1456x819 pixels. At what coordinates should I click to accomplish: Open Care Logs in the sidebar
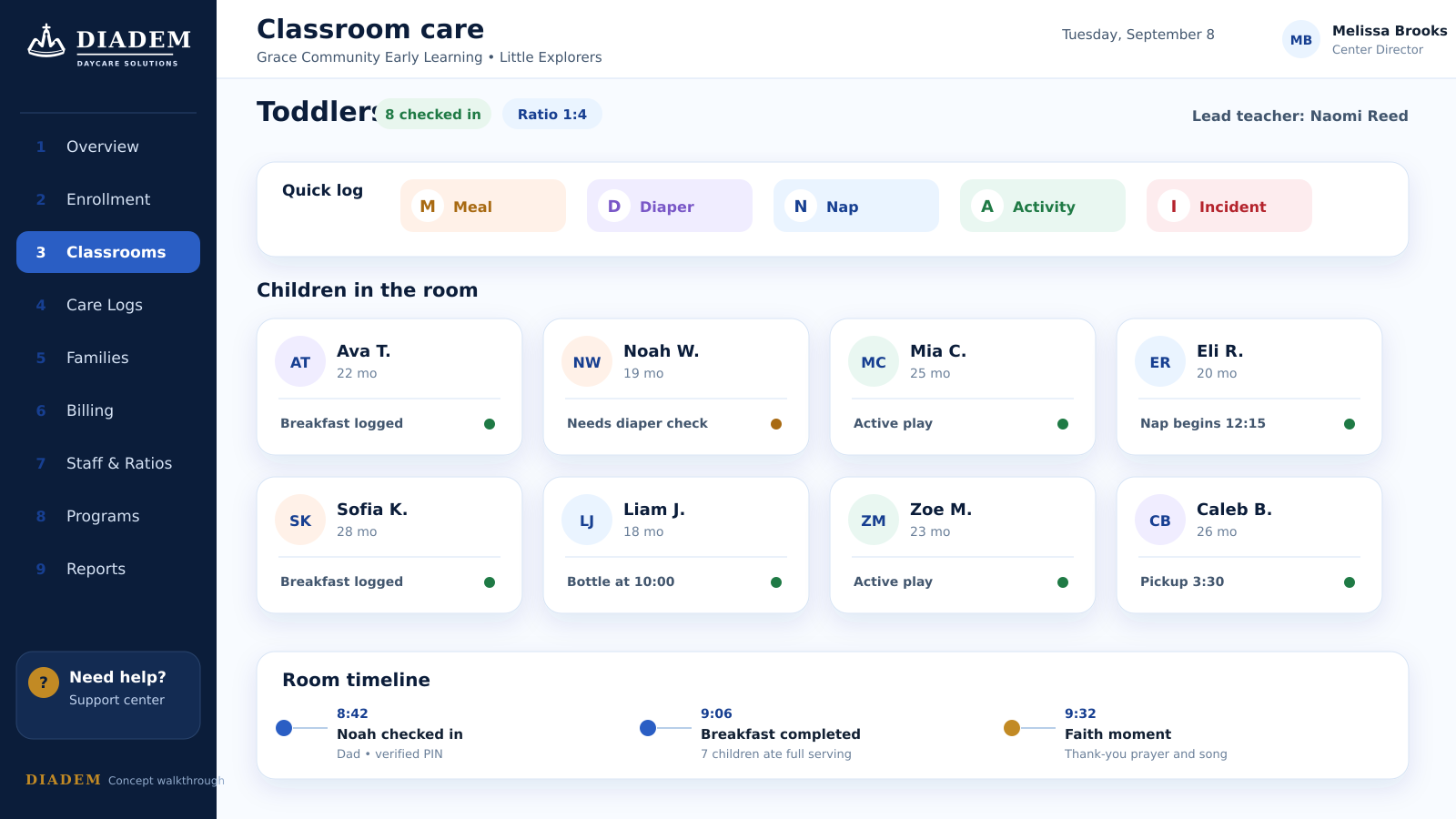(108, 305)
